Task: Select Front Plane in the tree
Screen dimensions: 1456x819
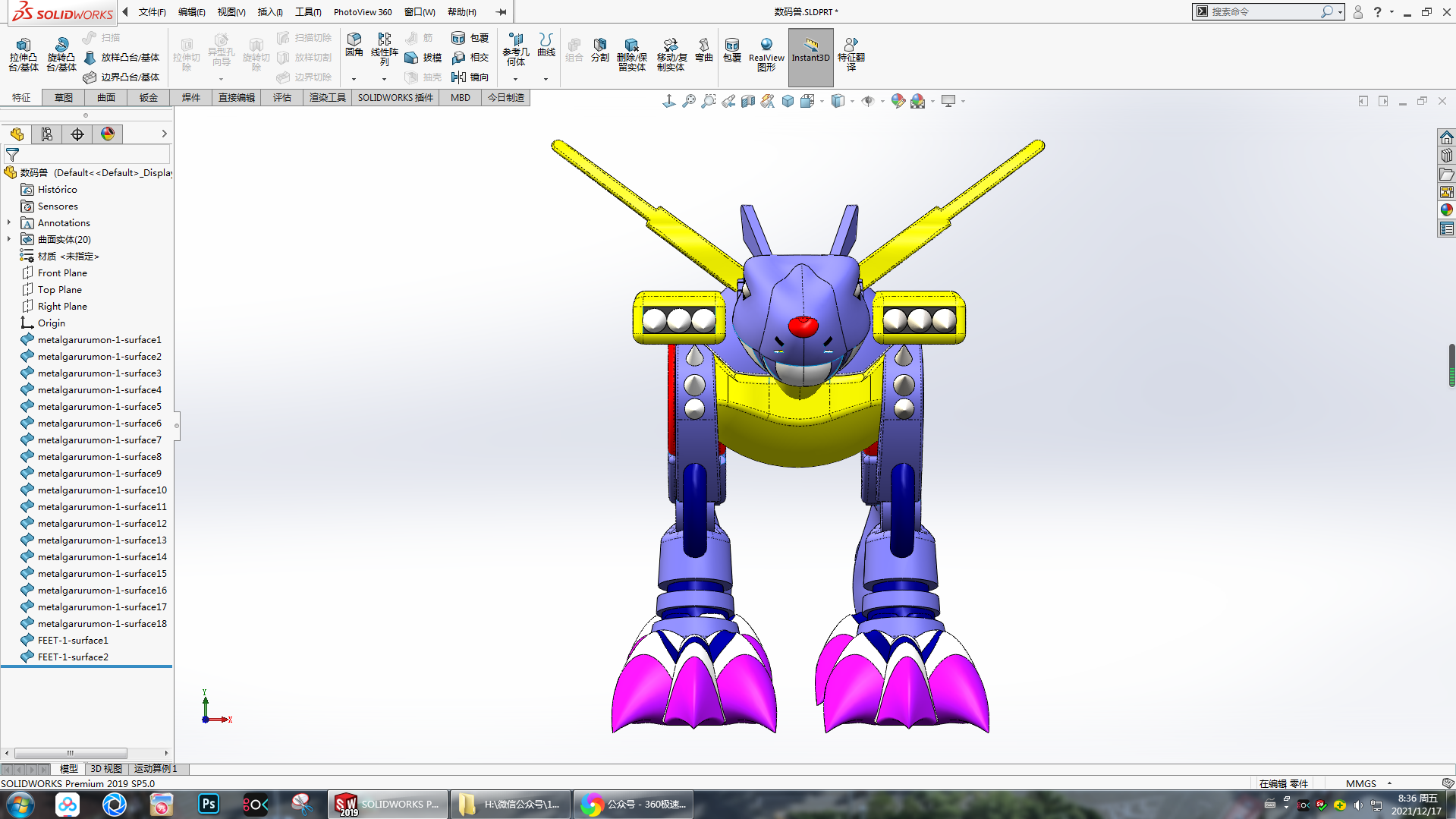Action: (62, 273)
